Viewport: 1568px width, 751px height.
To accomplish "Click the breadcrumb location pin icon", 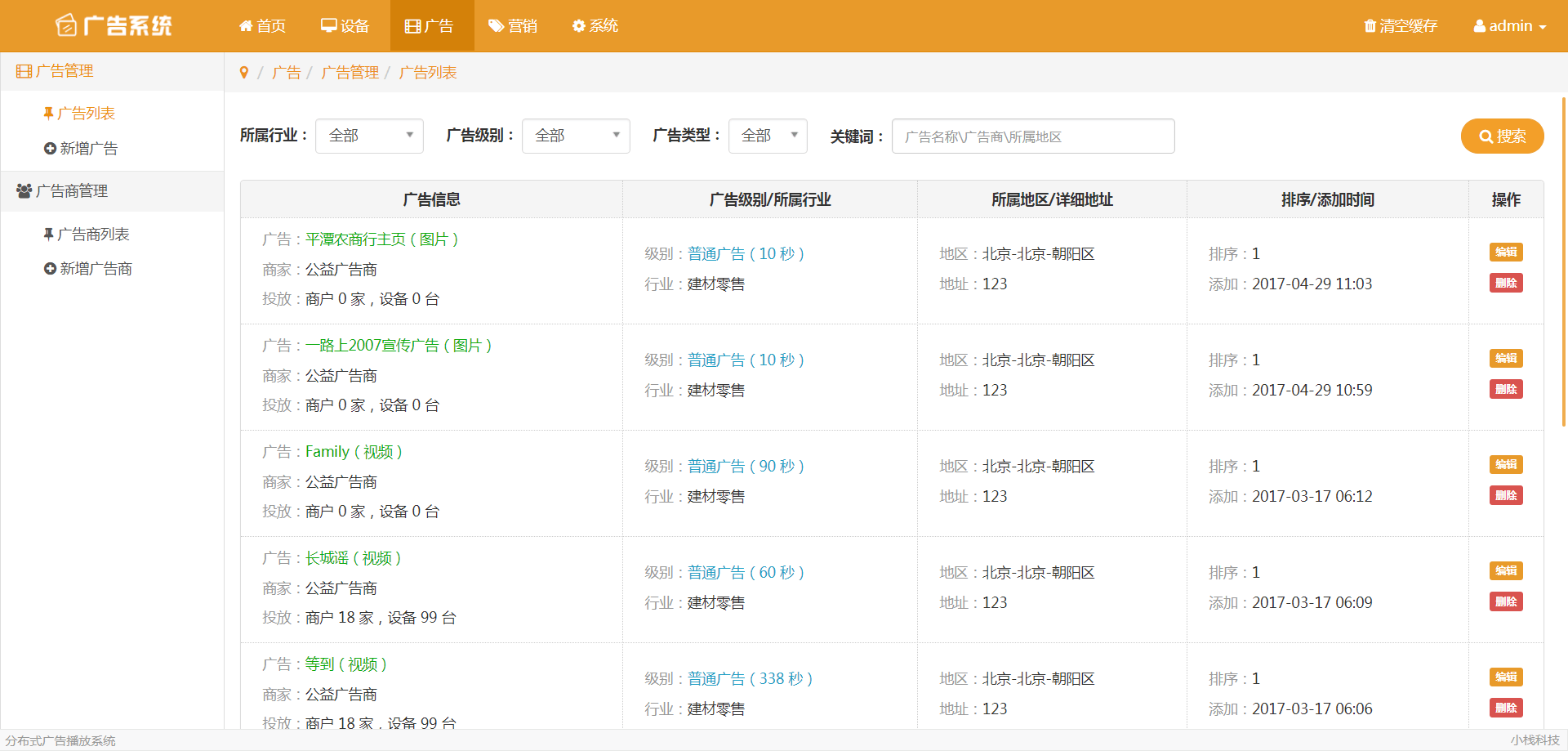I will [x=243, y=73].
